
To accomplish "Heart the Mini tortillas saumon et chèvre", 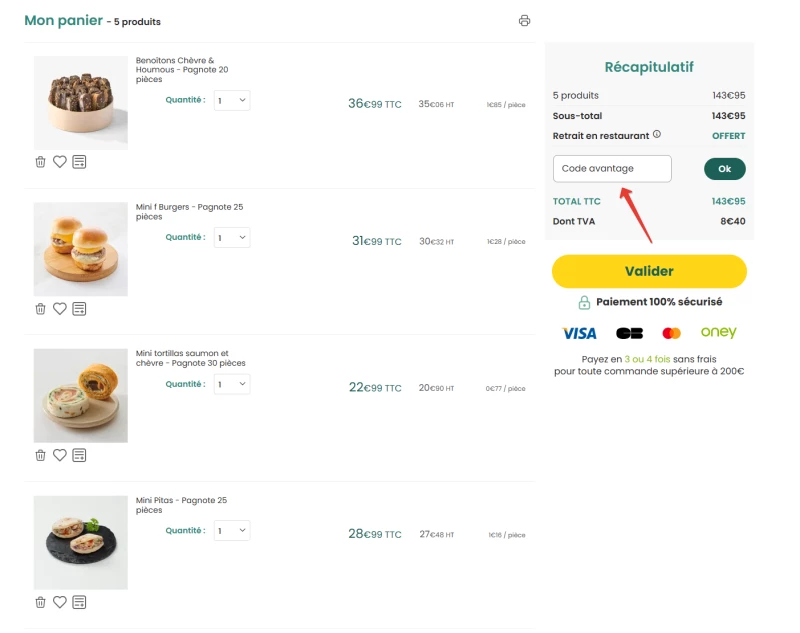I will pyautogui.click(x=60, y=455).
